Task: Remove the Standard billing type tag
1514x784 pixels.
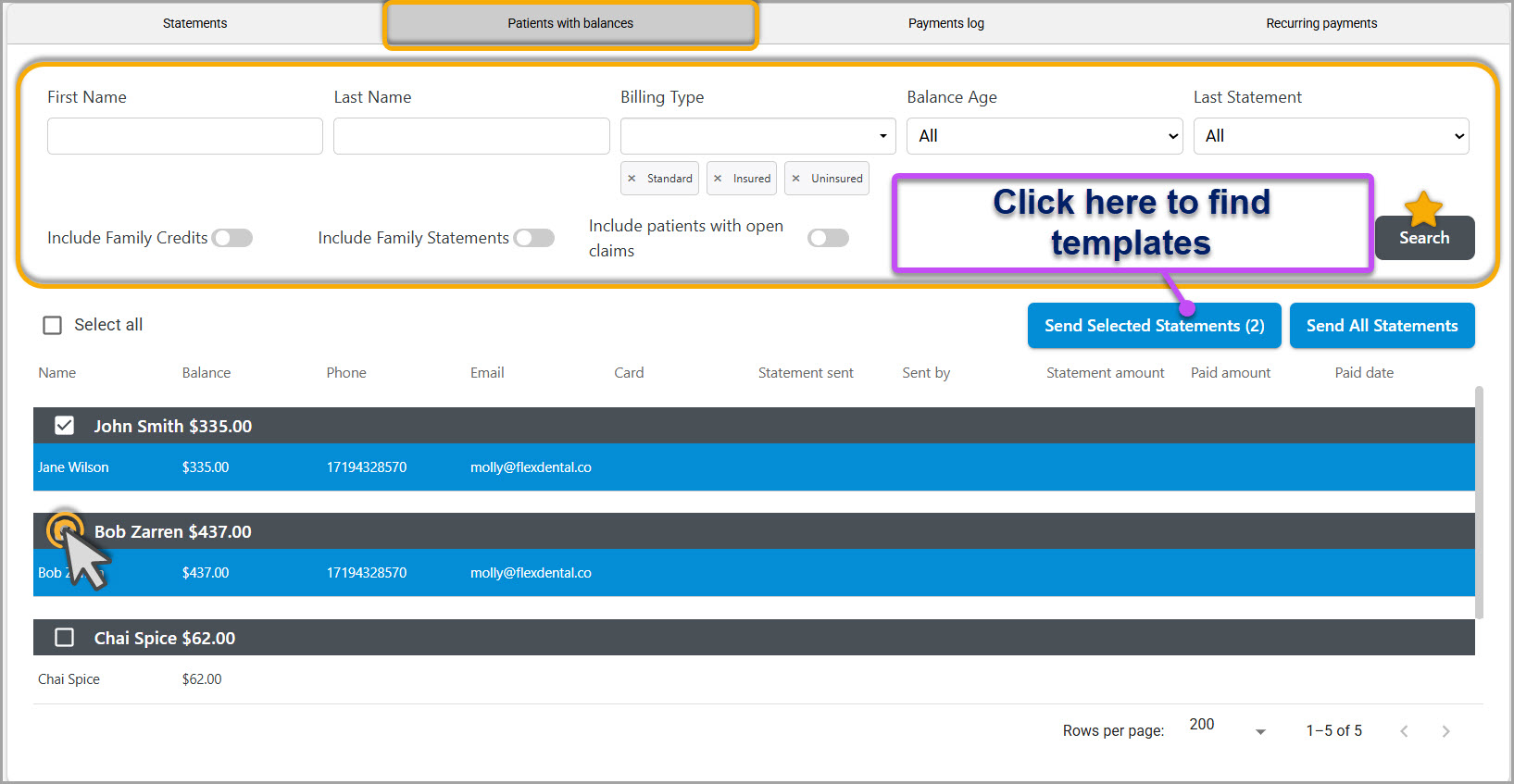Action: 632,179
